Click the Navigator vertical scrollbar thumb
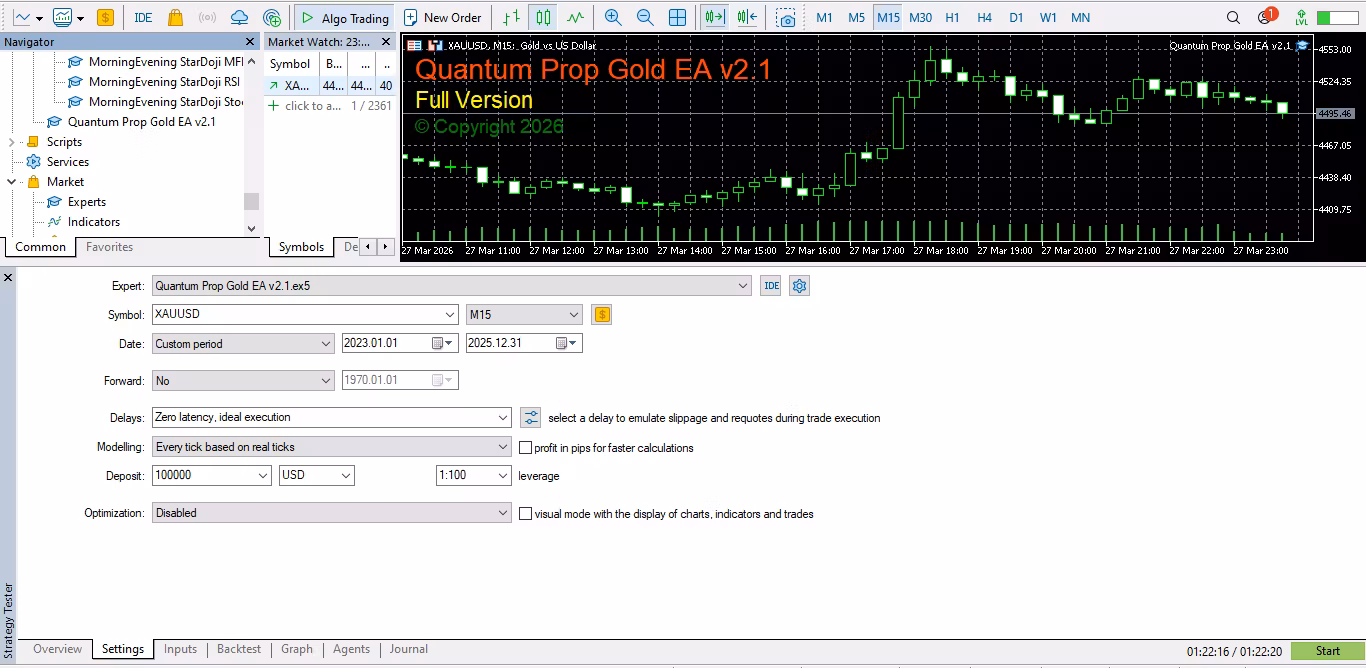This screenshot has height=668, width=1366. [251, 201]
